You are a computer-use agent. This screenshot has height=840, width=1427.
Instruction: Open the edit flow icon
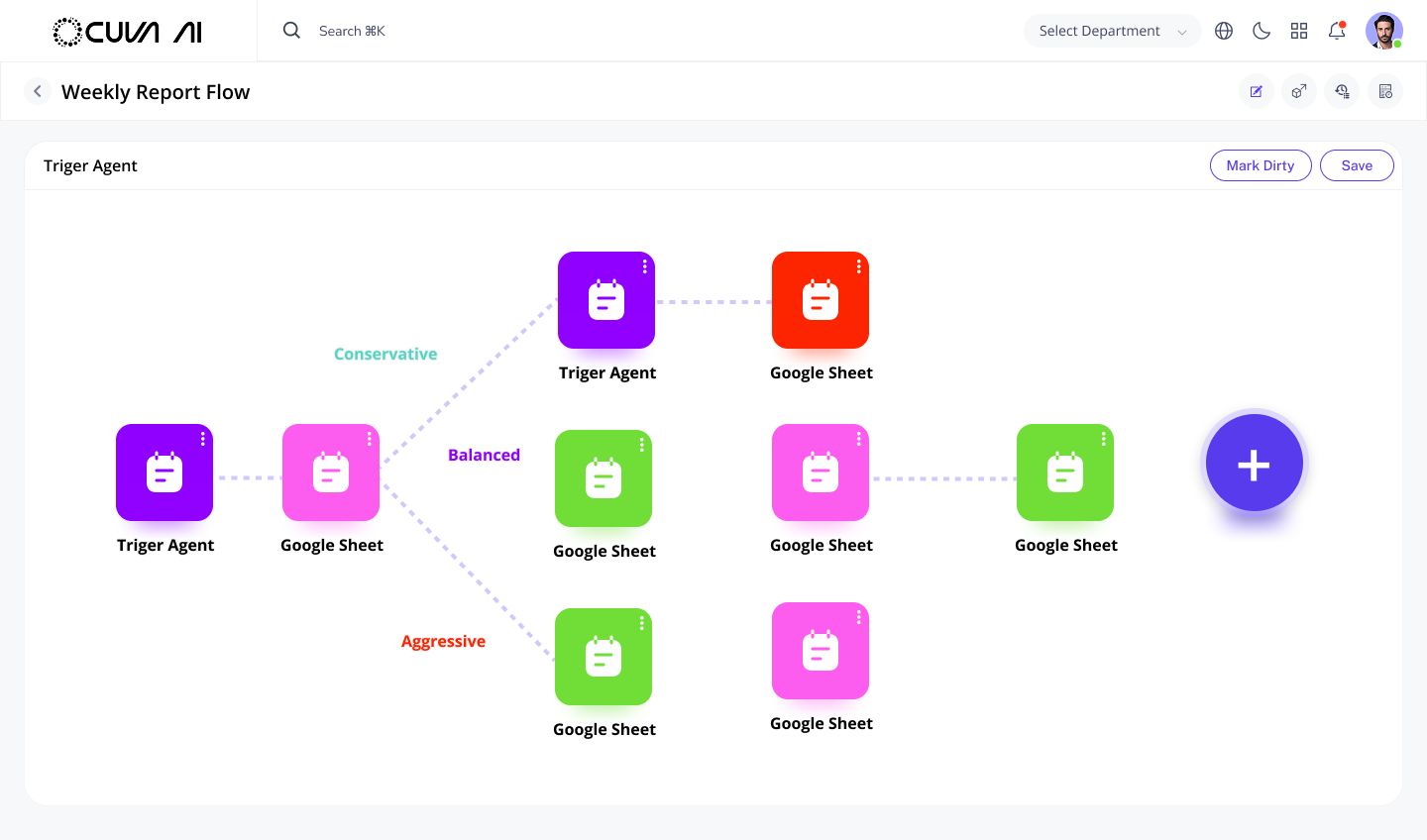(x=1257, y=91)
